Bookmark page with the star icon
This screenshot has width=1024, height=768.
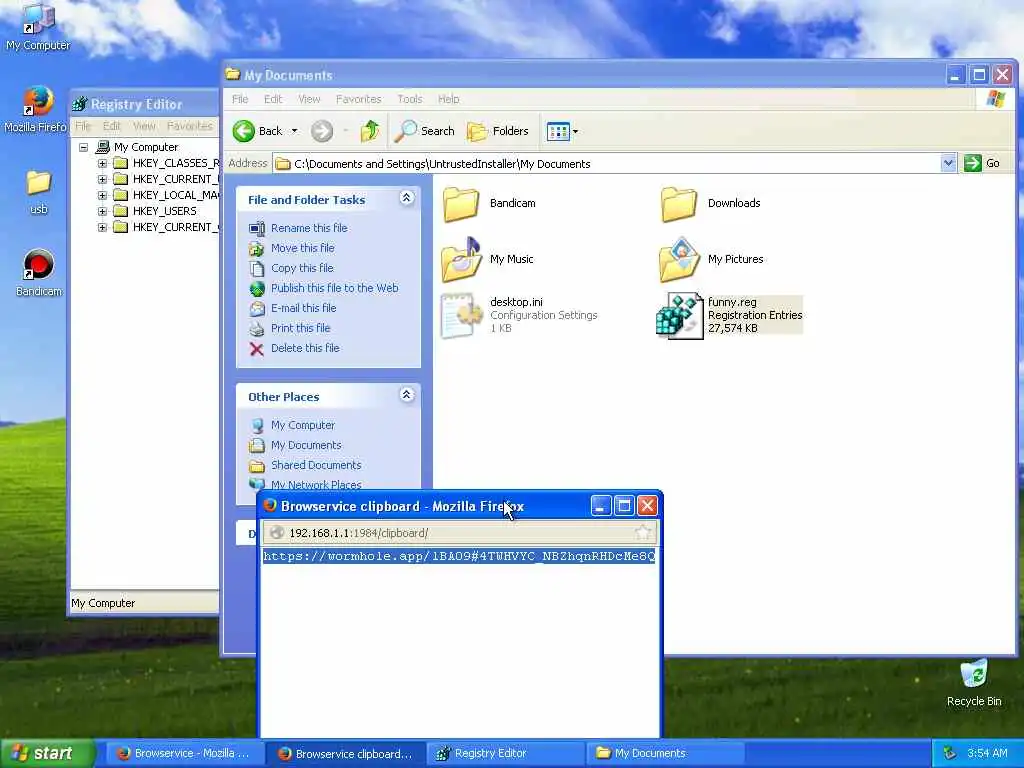643,533
